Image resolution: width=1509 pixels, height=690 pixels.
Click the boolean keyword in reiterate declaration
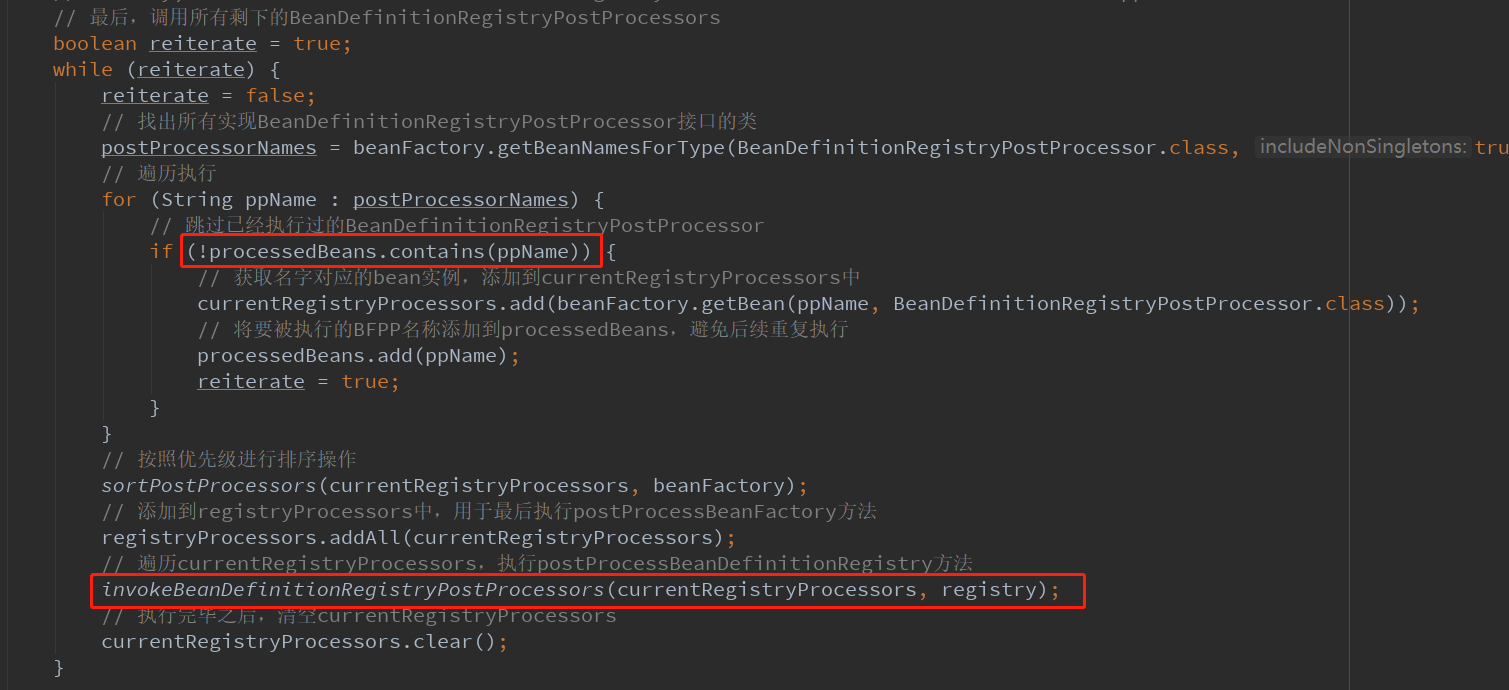[x=95, y=43]
